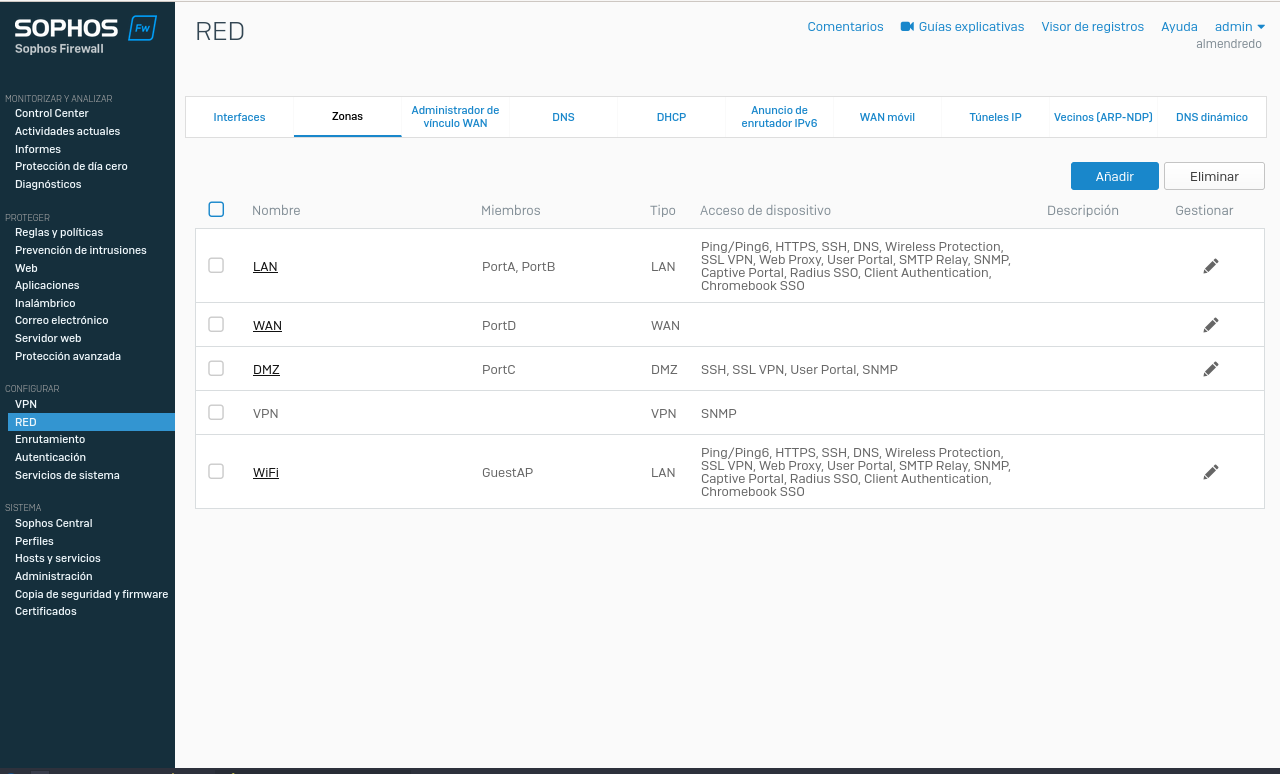Switch to the Interfaces tab
Screen dimensions: 1280x774
point(239,117)
